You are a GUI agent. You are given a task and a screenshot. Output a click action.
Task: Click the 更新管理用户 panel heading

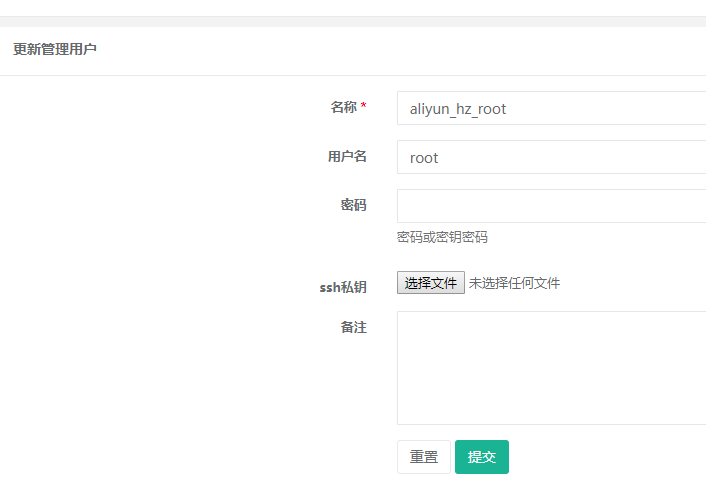[x=55, y=49]
